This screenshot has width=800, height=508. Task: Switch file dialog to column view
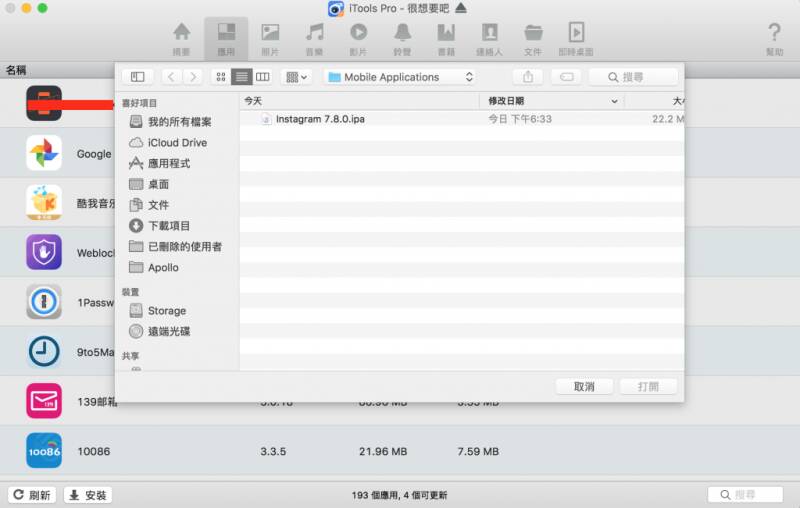(x=263, y=77)
